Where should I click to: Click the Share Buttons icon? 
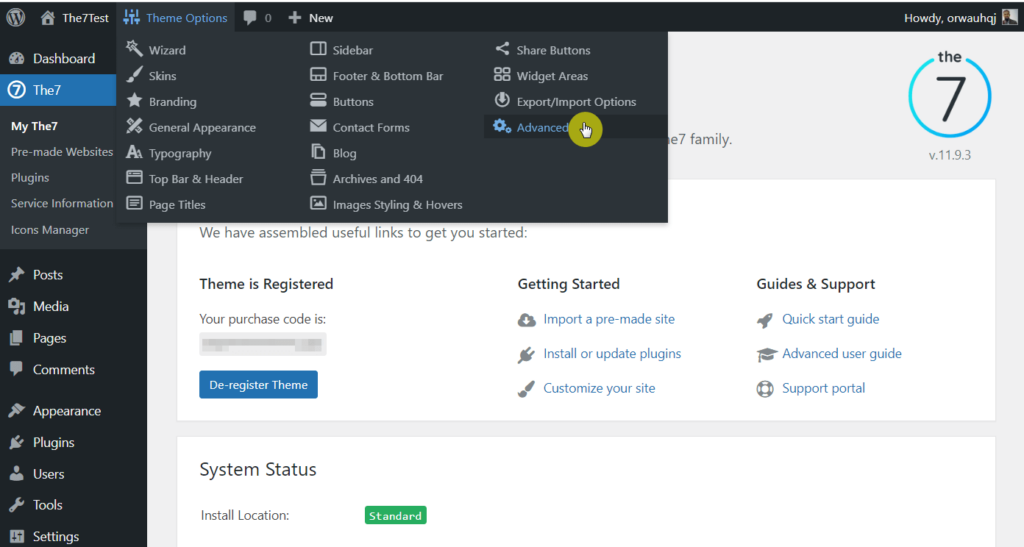coord(502,49)
